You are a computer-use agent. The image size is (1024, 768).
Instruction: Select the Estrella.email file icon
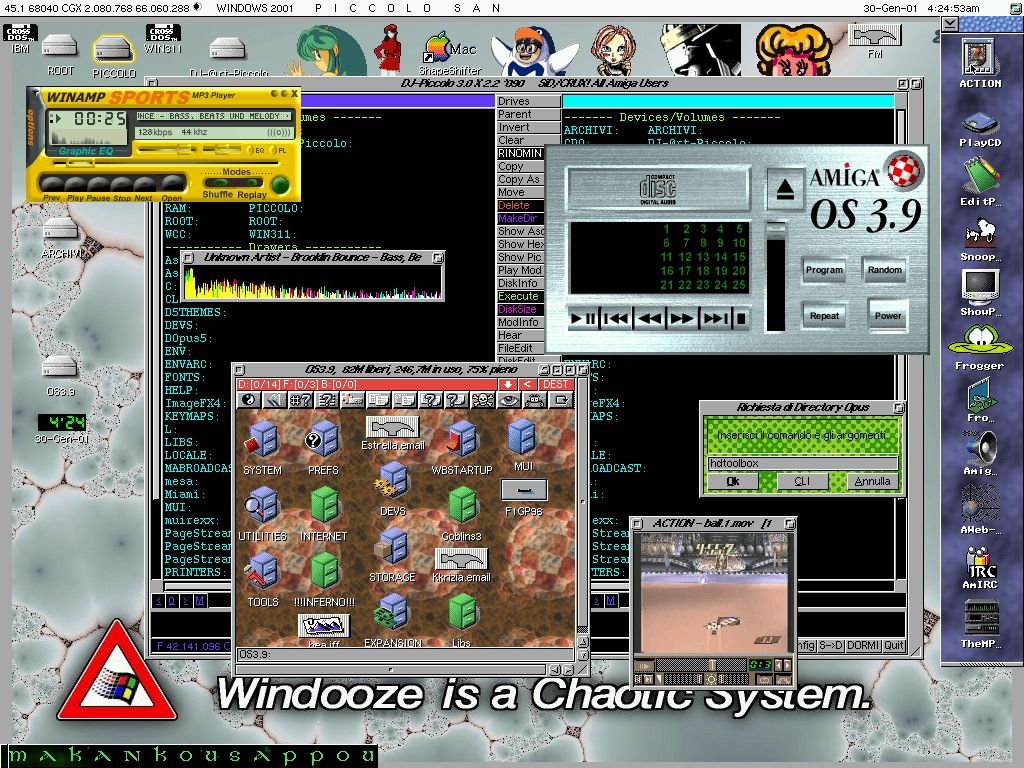tap(392, 428)
